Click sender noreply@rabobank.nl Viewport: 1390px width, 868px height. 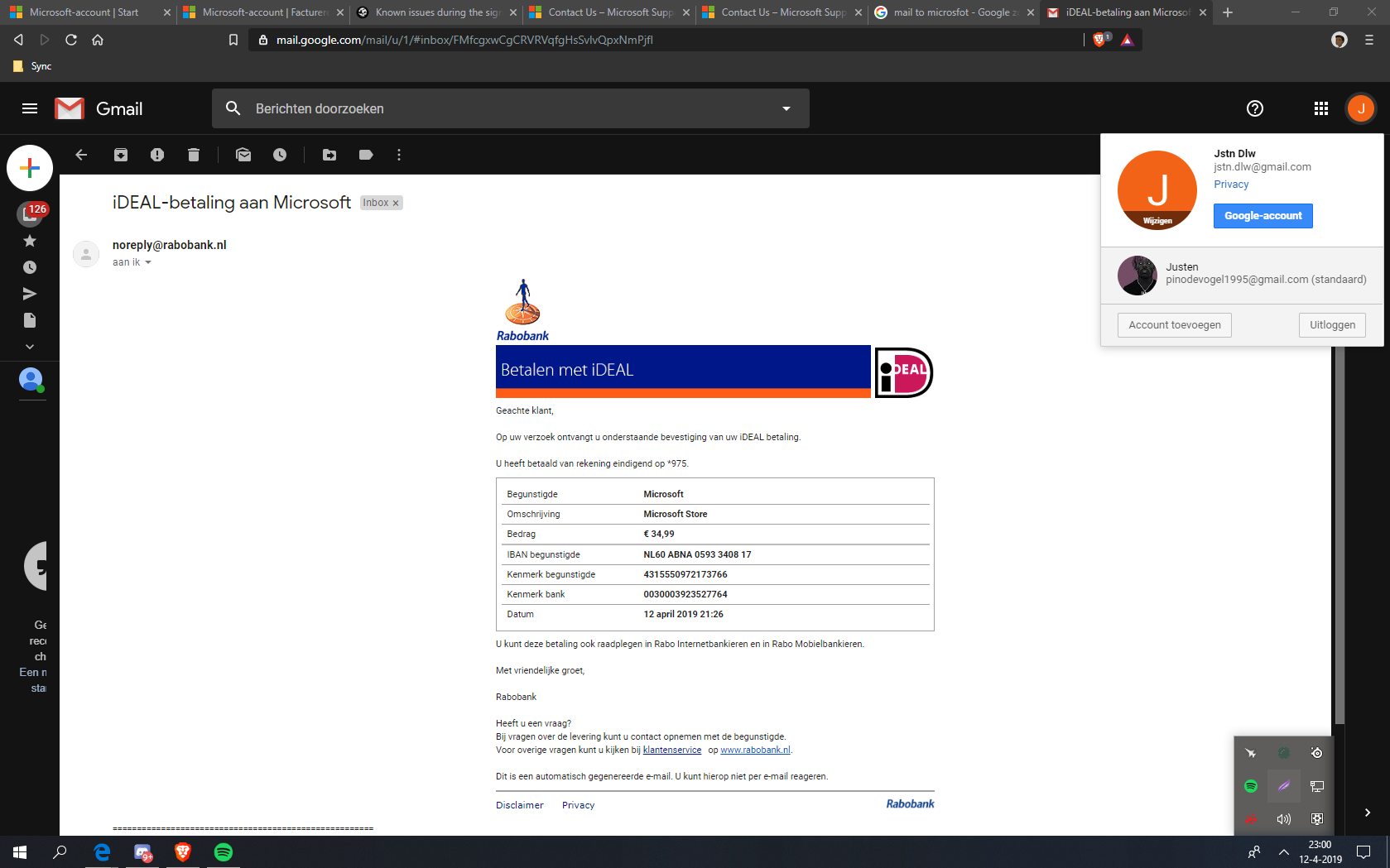click(170, 245)
